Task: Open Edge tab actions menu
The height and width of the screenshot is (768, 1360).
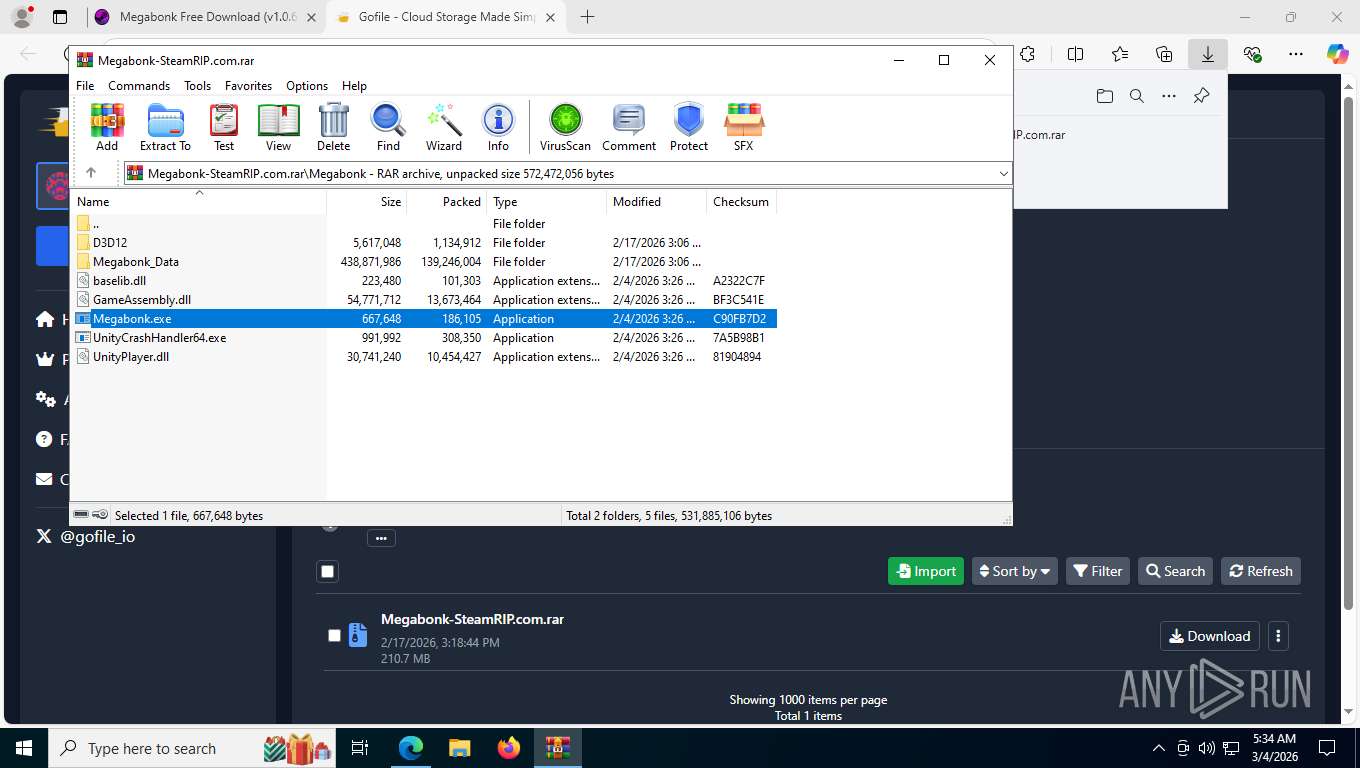Action: coord(60,17)
